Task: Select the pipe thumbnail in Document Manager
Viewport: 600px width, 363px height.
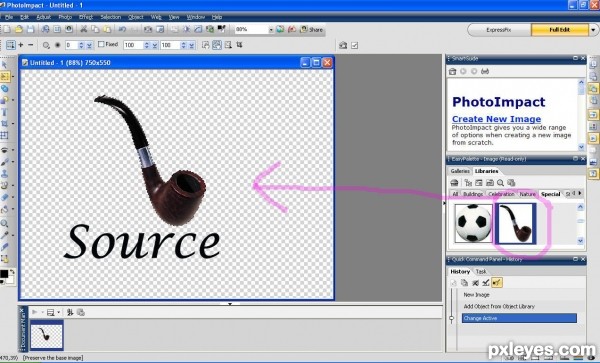Action: pos(47,335)
